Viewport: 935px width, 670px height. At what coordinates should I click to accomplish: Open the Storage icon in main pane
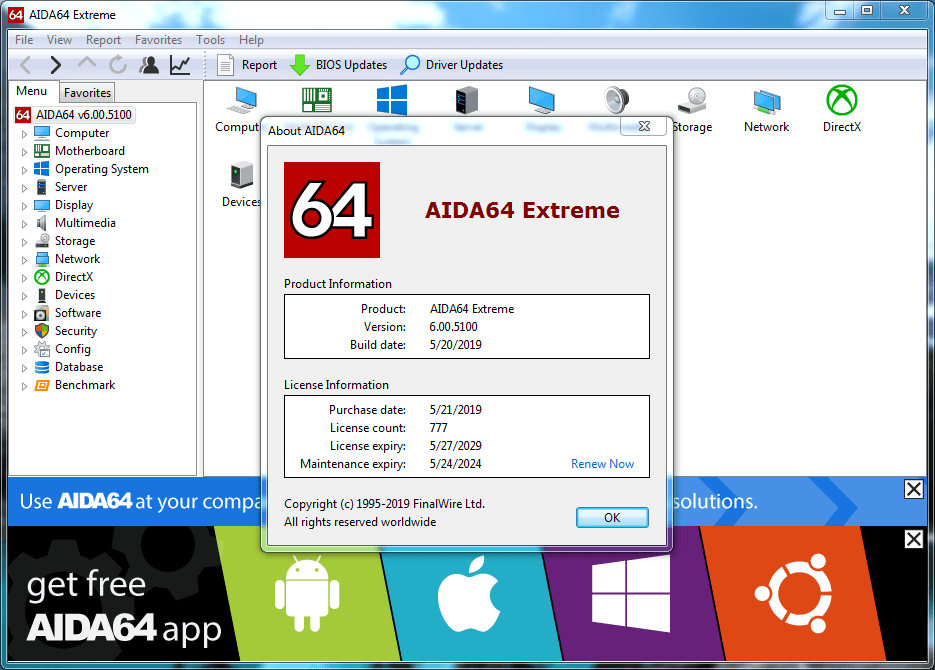pos(692,100)
